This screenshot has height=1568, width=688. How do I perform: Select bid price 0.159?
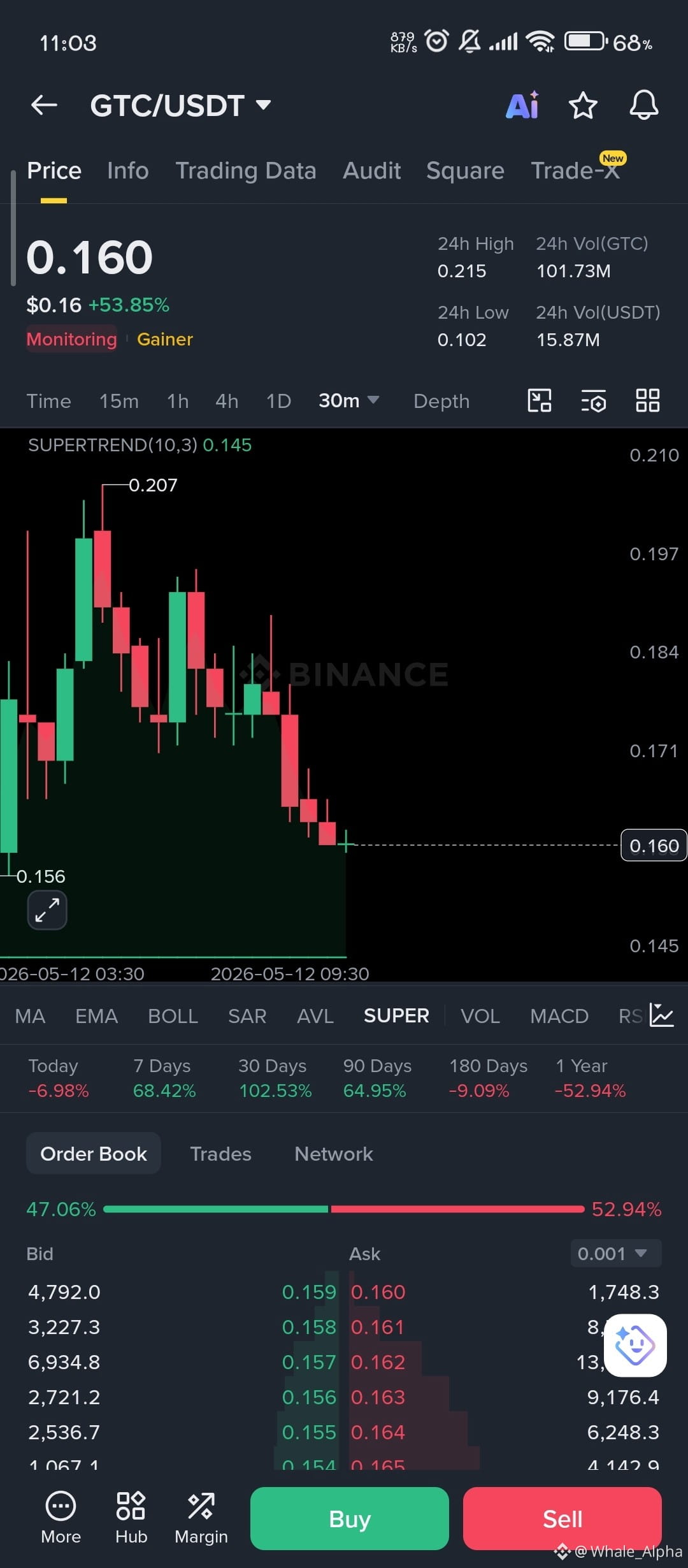pos(309,1291)
